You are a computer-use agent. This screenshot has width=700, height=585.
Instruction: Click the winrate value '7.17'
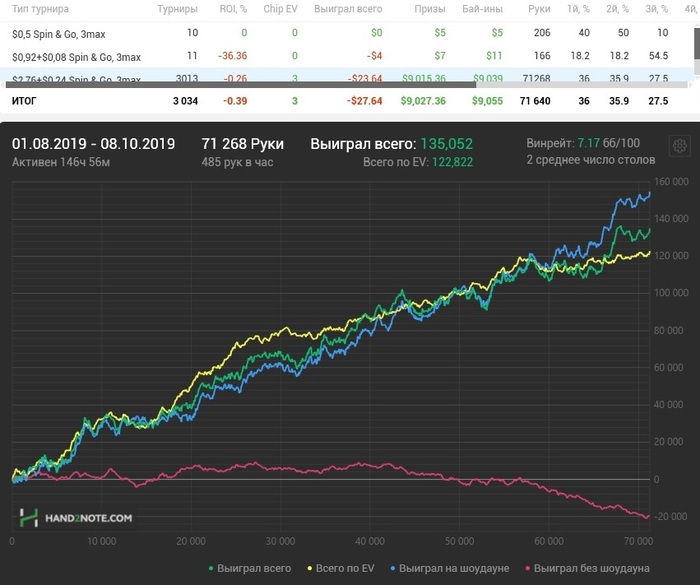point(588,143)
